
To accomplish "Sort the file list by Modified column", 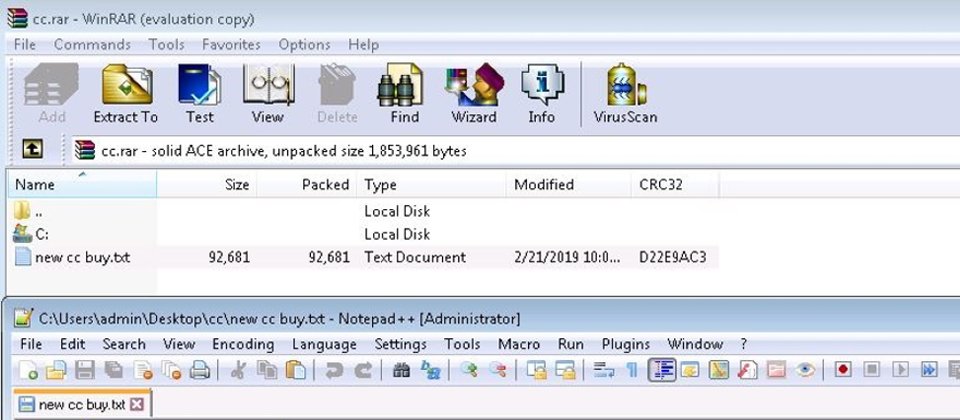I will (569, 184).
